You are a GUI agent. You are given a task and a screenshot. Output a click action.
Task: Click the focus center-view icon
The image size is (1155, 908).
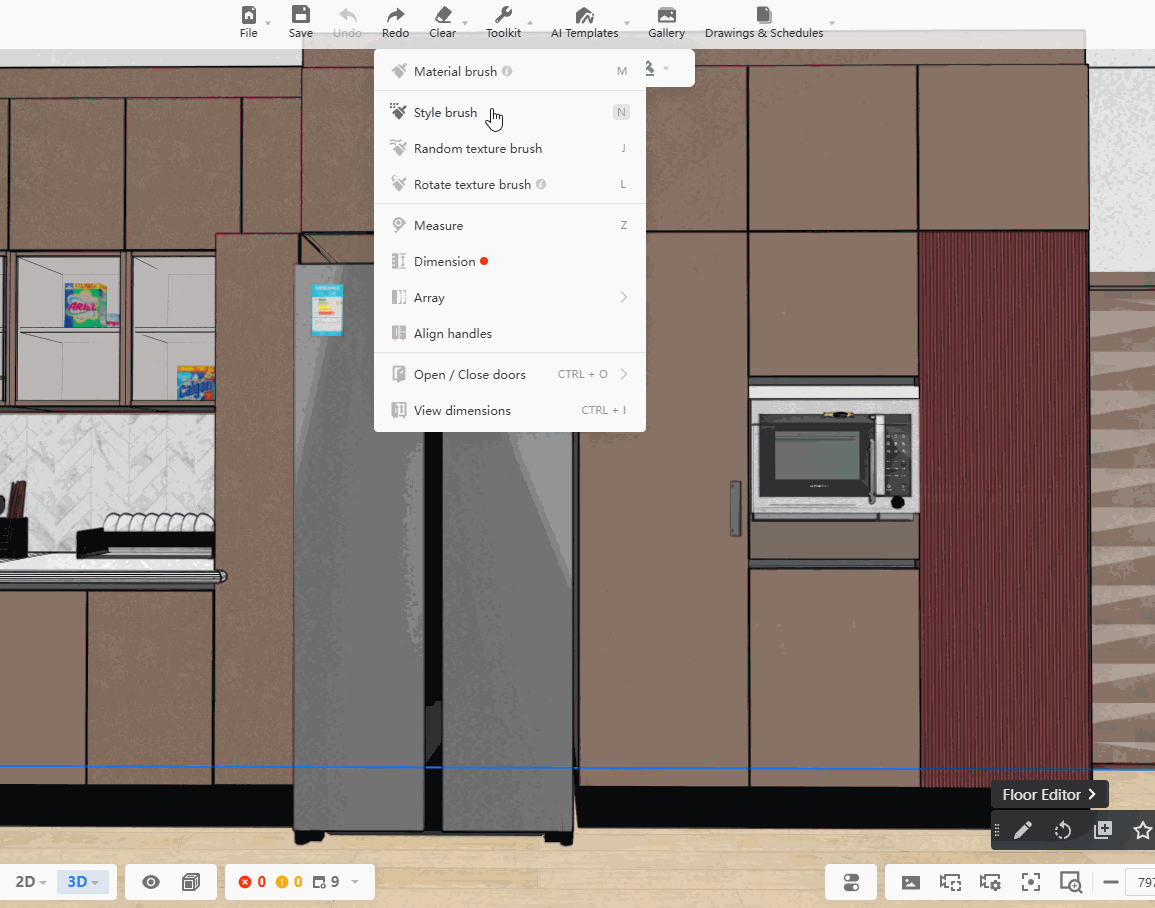[1030, 882]
